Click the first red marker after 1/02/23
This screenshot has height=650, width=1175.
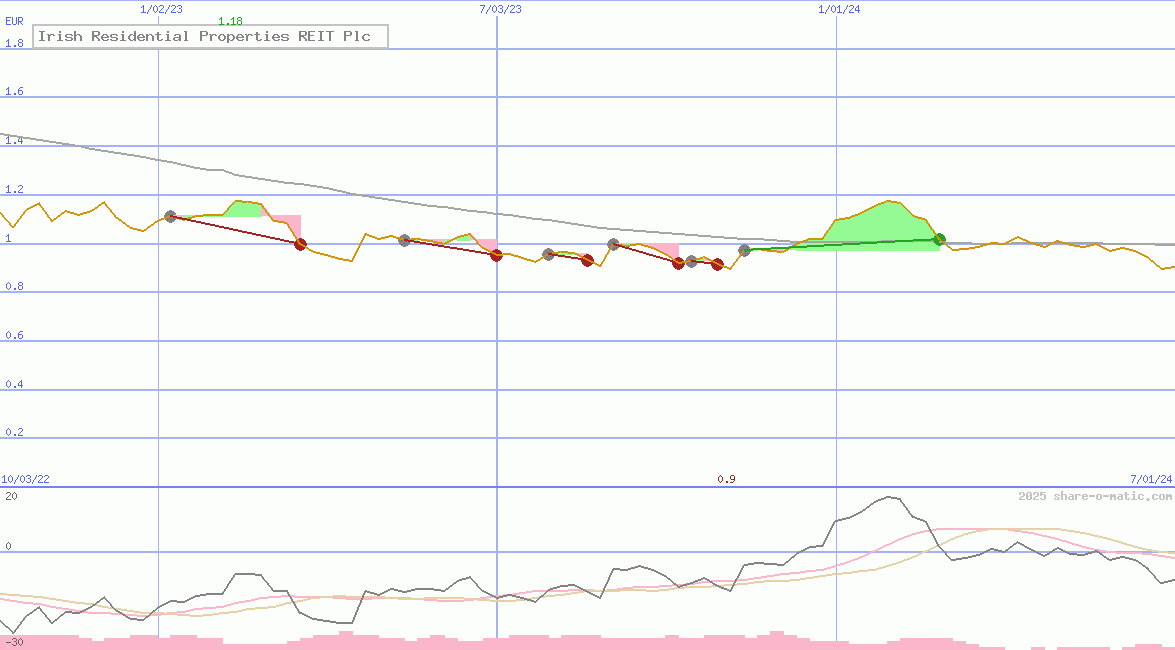tap(300, 244)
